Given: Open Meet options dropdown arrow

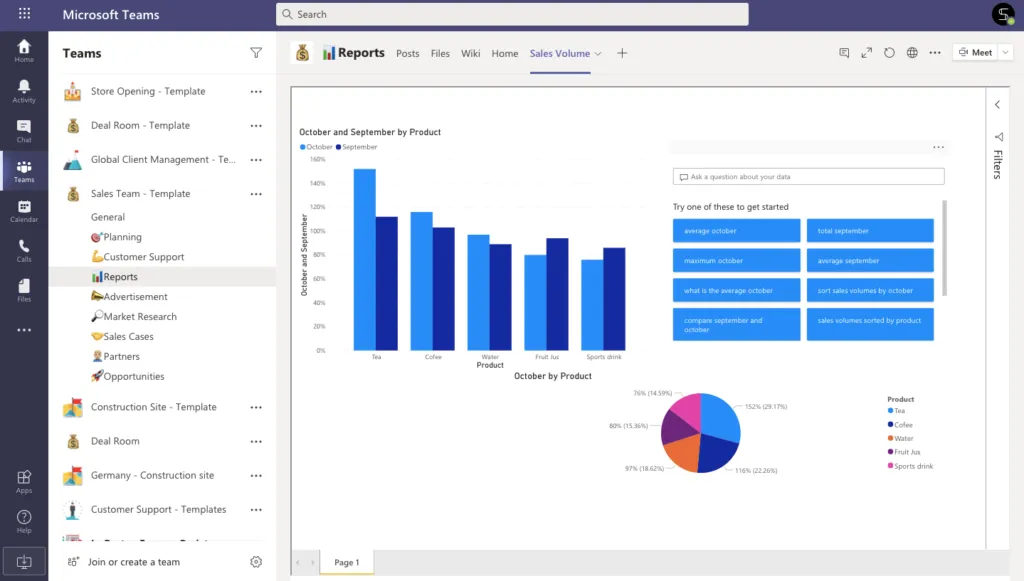Looking at the screenshot, I should 1006,53.
